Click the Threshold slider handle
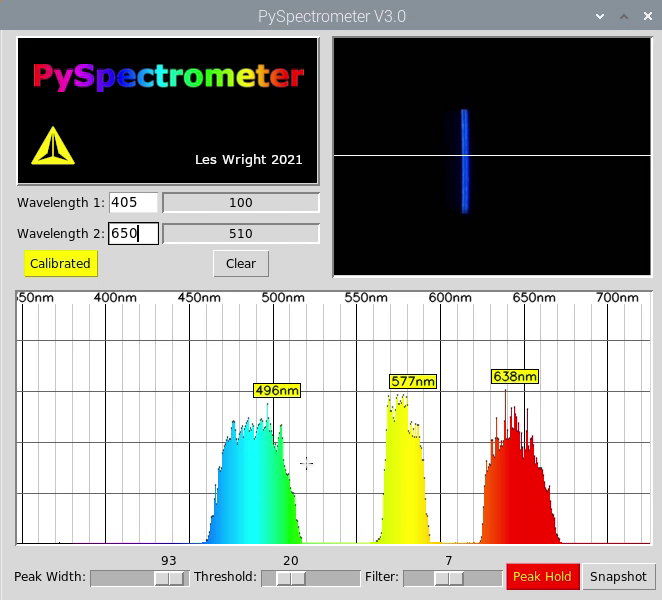 pyautogui.click(x=291, y=578)
